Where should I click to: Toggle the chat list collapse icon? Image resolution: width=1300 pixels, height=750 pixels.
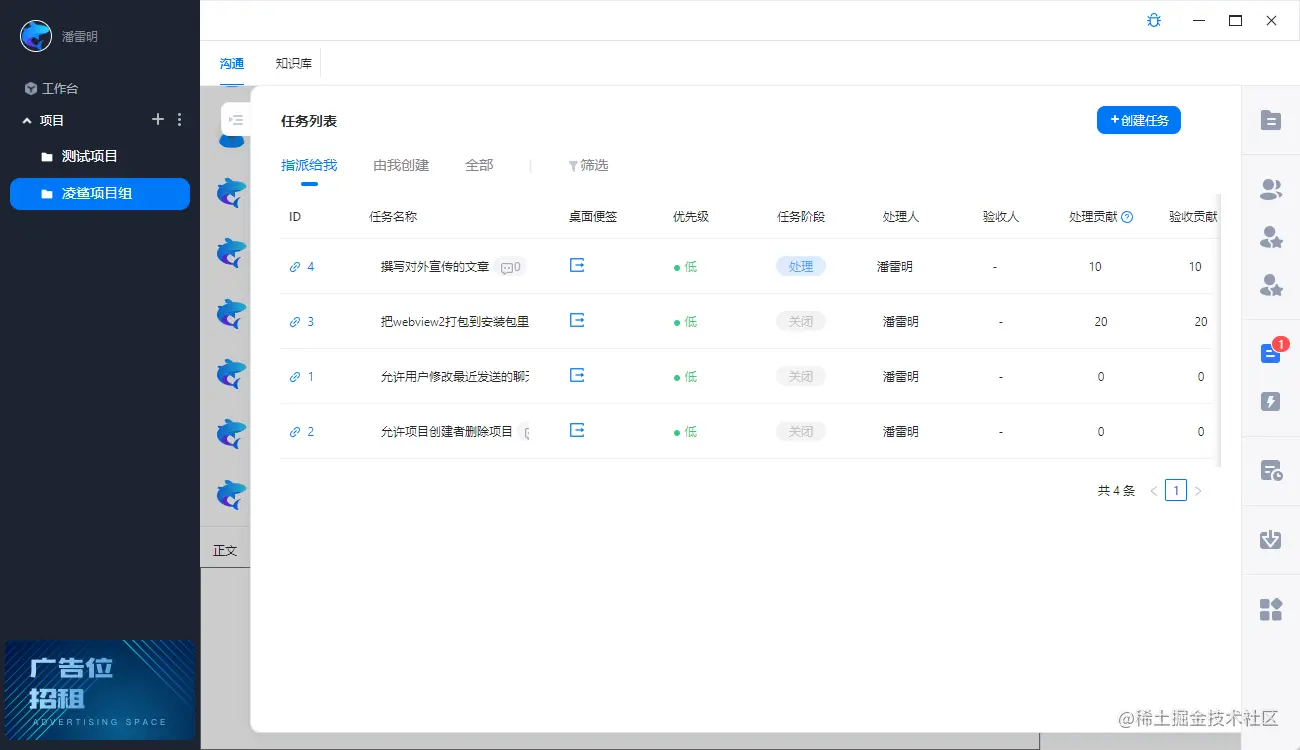[236, 120]
